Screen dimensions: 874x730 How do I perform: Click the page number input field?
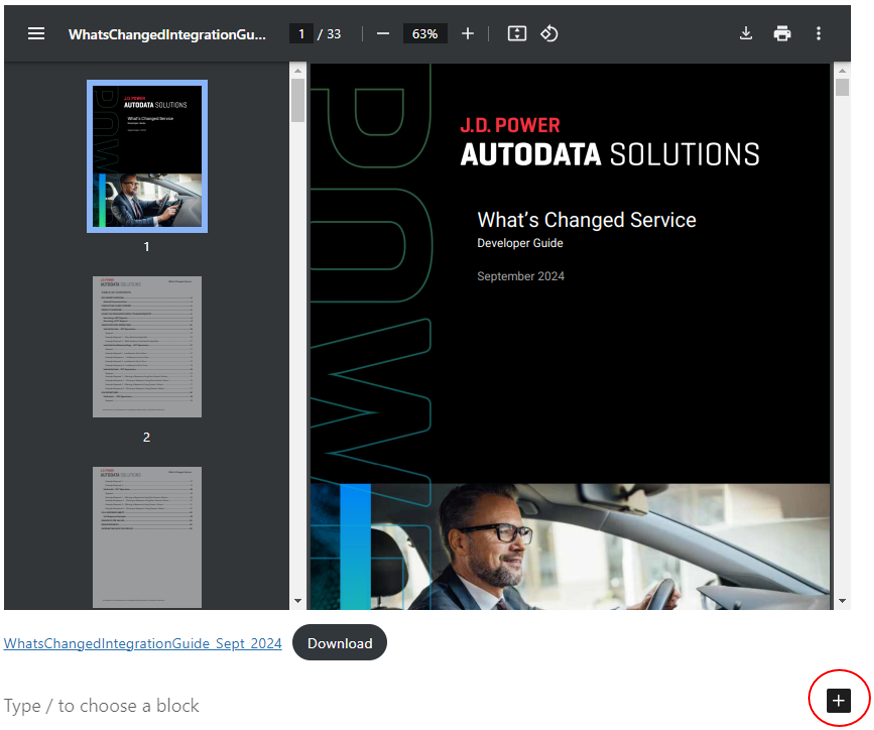pos(301,34)
